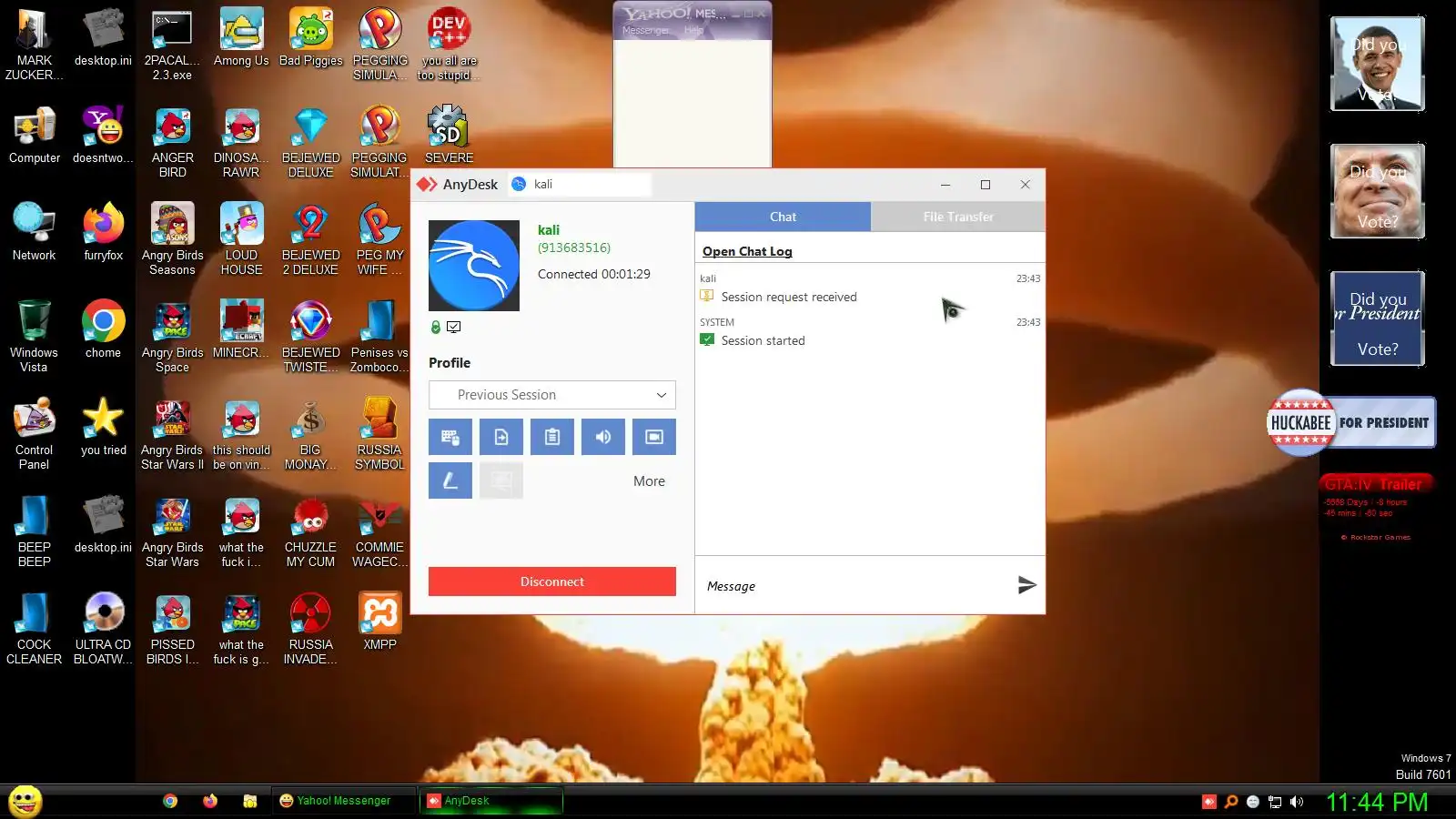Switch to the Chat tab

click(783, 217)
